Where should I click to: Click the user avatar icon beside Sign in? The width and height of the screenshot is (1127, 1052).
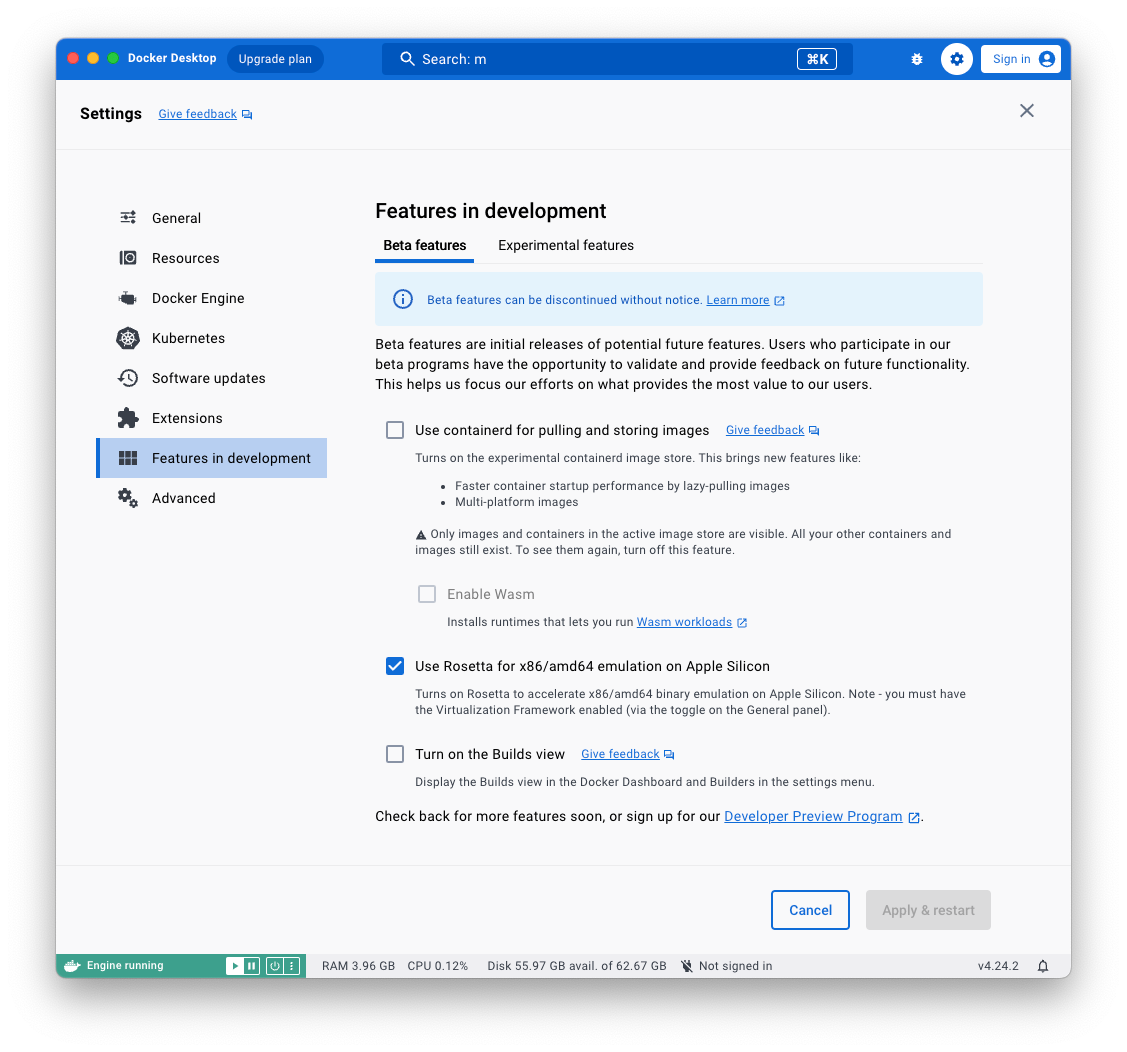click(x=1046, y=59)
